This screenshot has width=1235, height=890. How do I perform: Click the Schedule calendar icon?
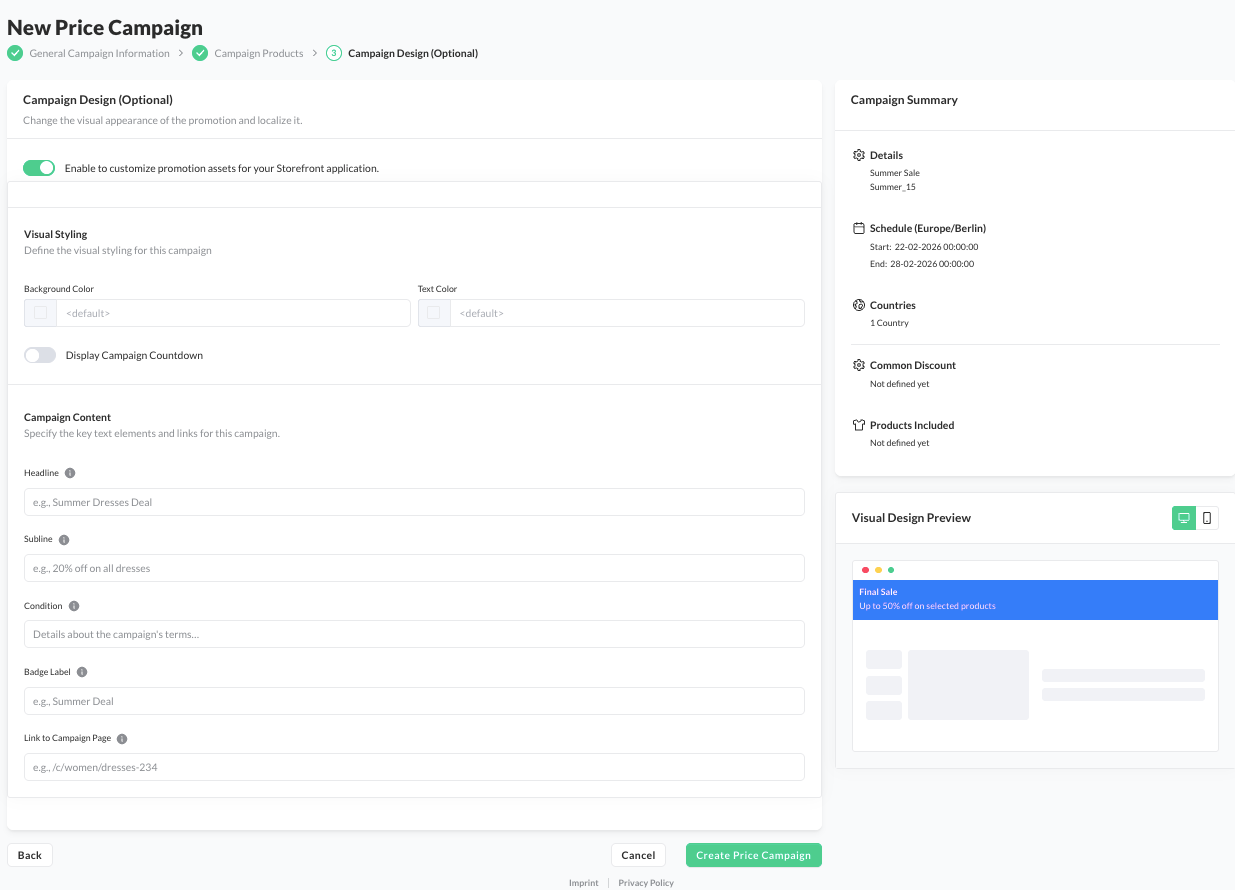(858, 228)
